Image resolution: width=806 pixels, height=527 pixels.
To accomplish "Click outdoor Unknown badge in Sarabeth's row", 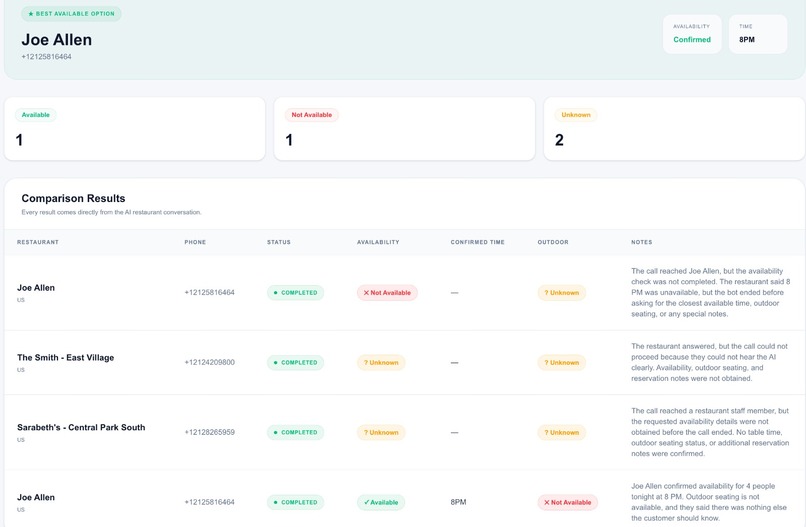I will (561, 432).
